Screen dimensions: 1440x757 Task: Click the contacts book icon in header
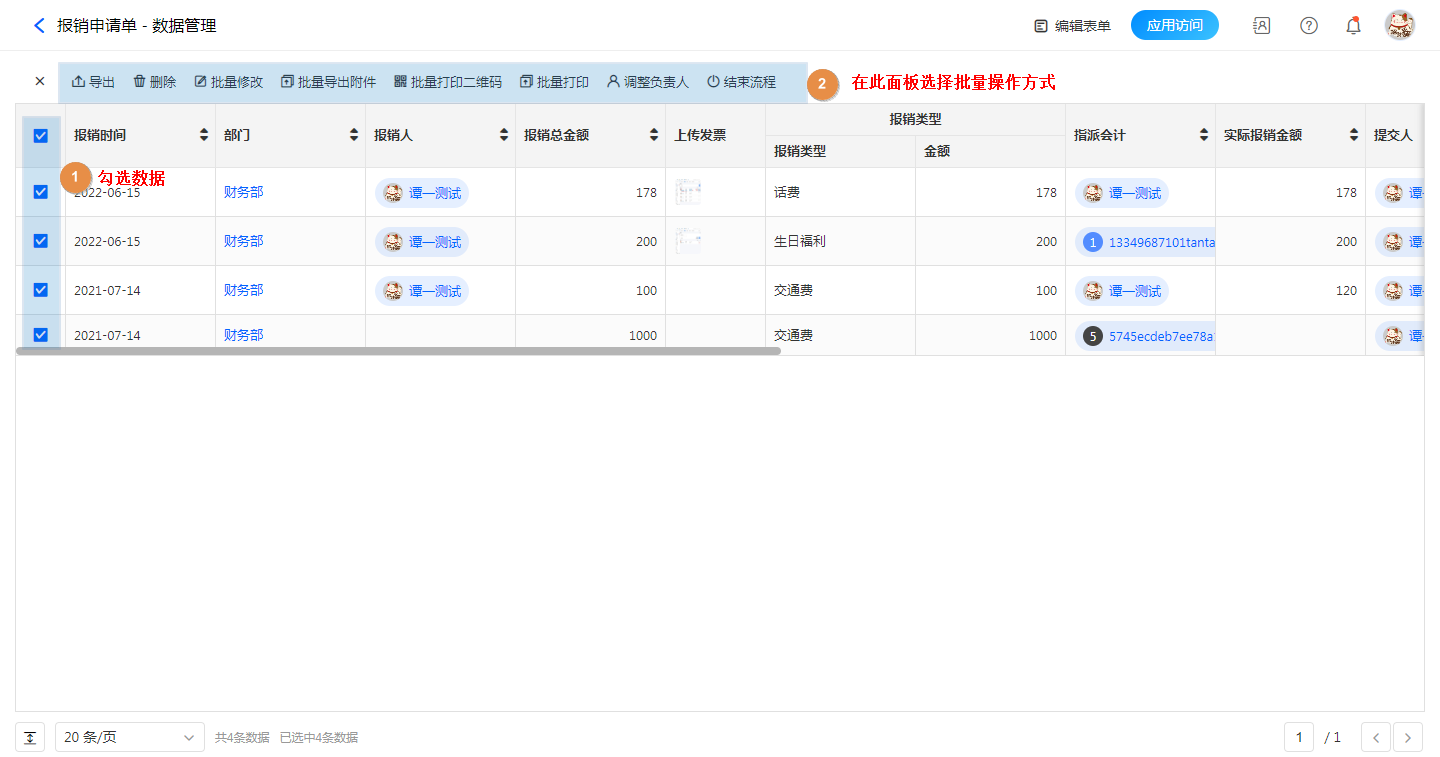pyautogui.click(x=1261, y=26)
